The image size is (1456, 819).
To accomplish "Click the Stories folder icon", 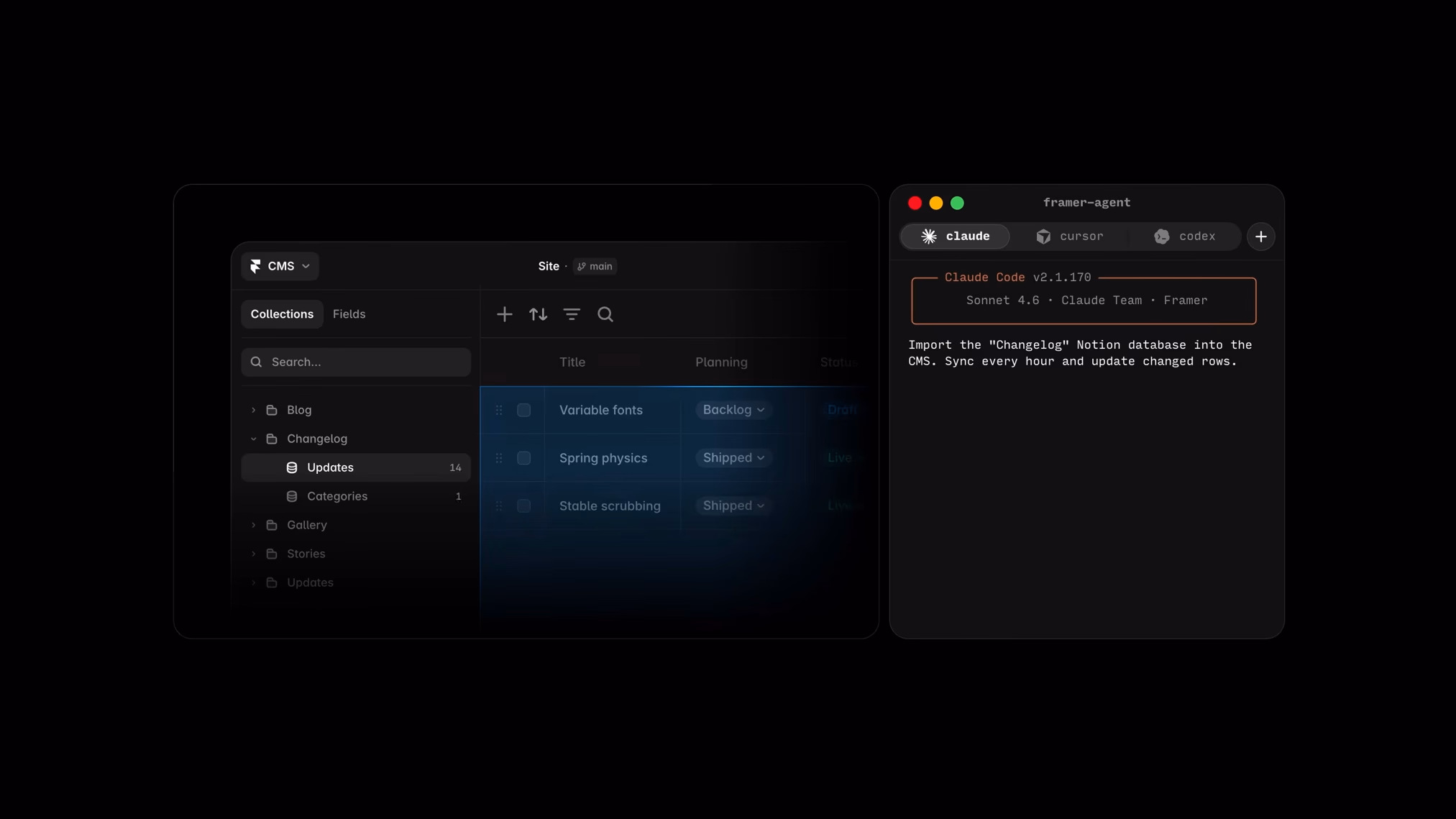I will [x=272, y=554].
